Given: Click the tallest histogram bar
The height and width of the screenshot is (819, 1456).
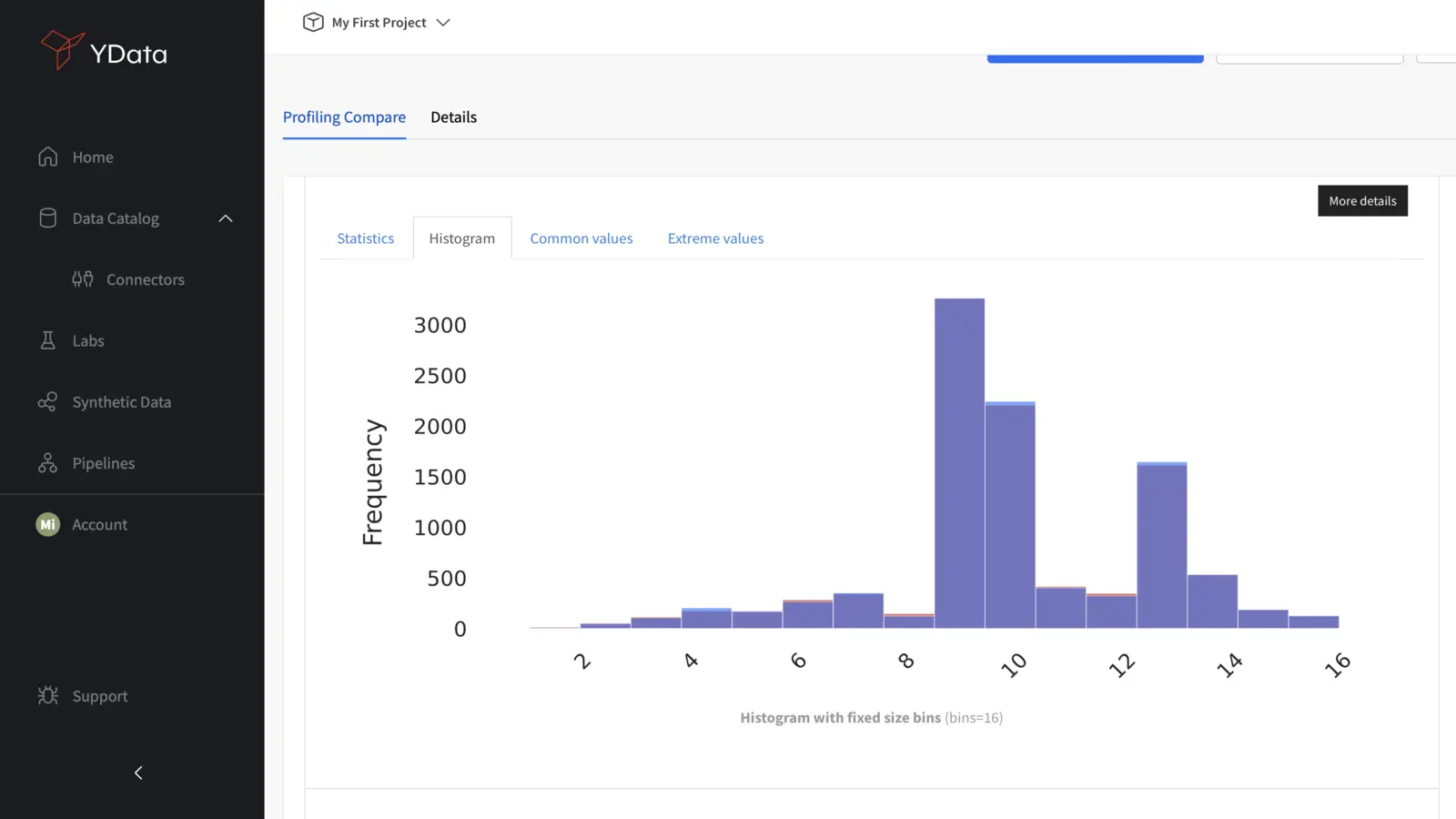Looking at the screenshot, I should pos(959,464).
